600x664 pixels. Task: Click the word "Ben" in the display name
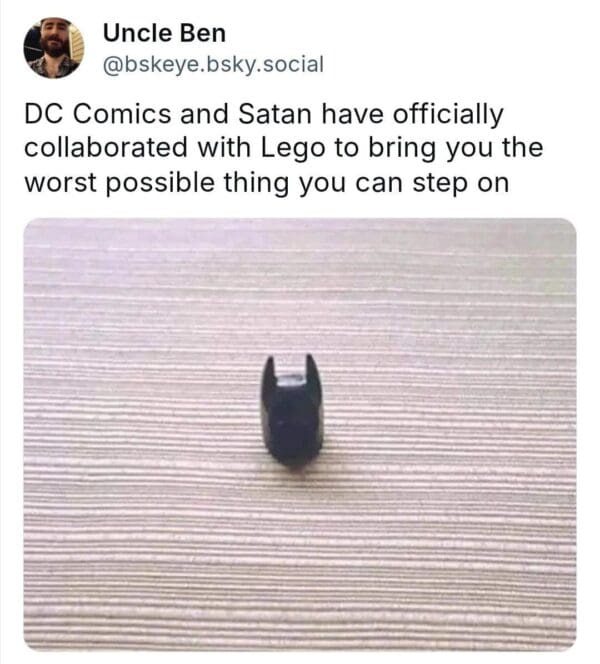click(x=205, y=35)
